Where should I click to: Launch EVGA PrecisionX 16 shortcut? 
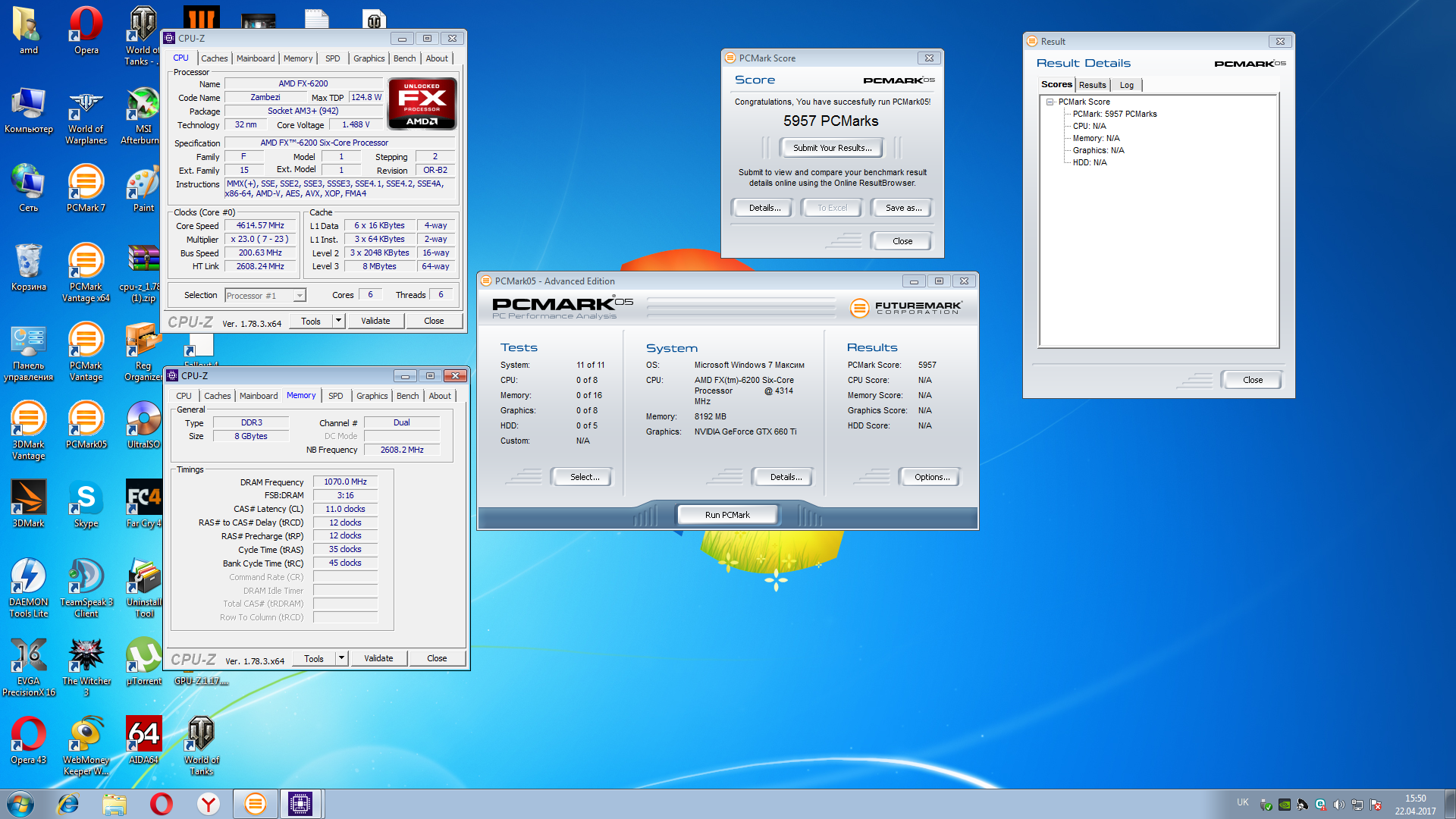tap(29, 667)
